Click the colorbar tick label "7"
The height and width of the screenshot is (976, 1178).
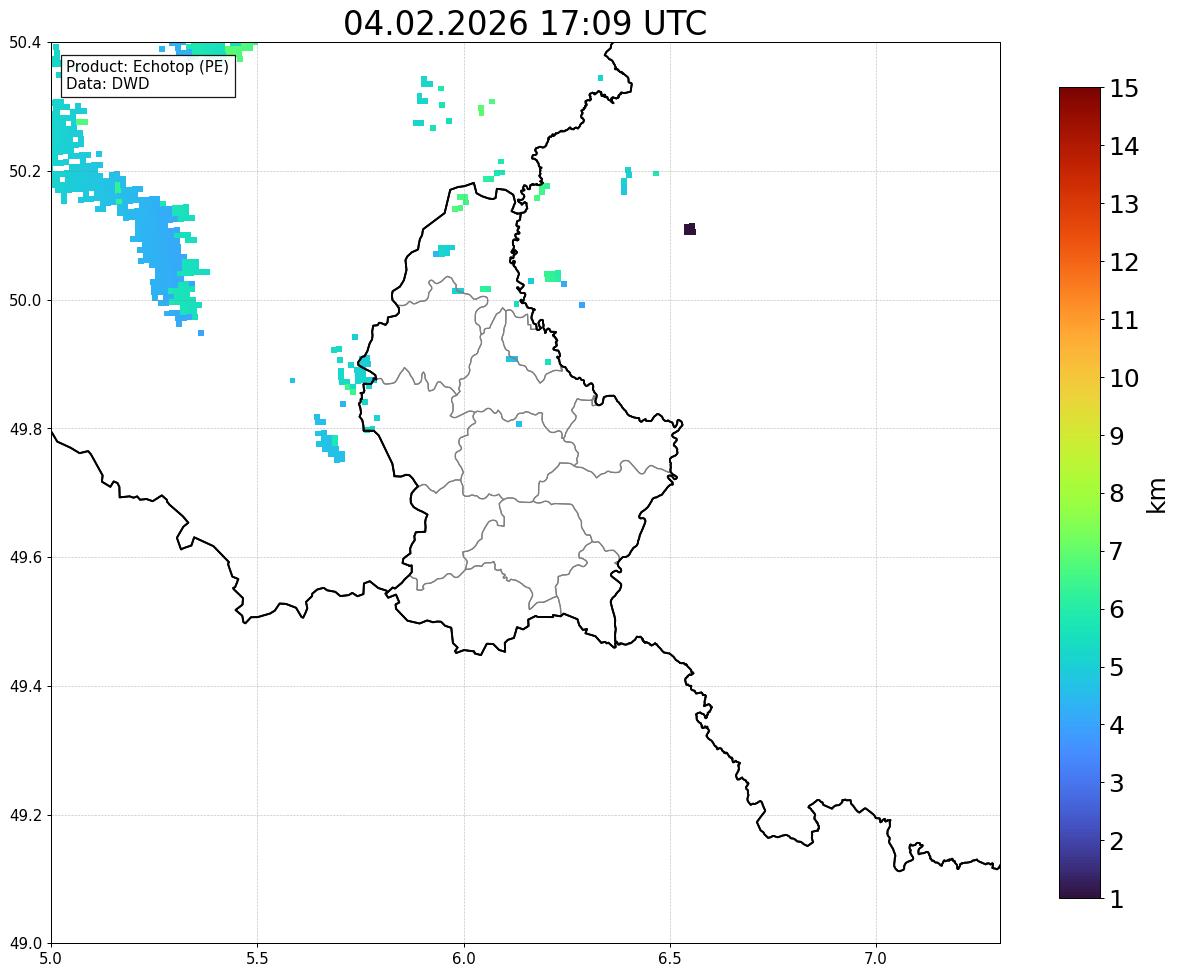[1116, 551]
